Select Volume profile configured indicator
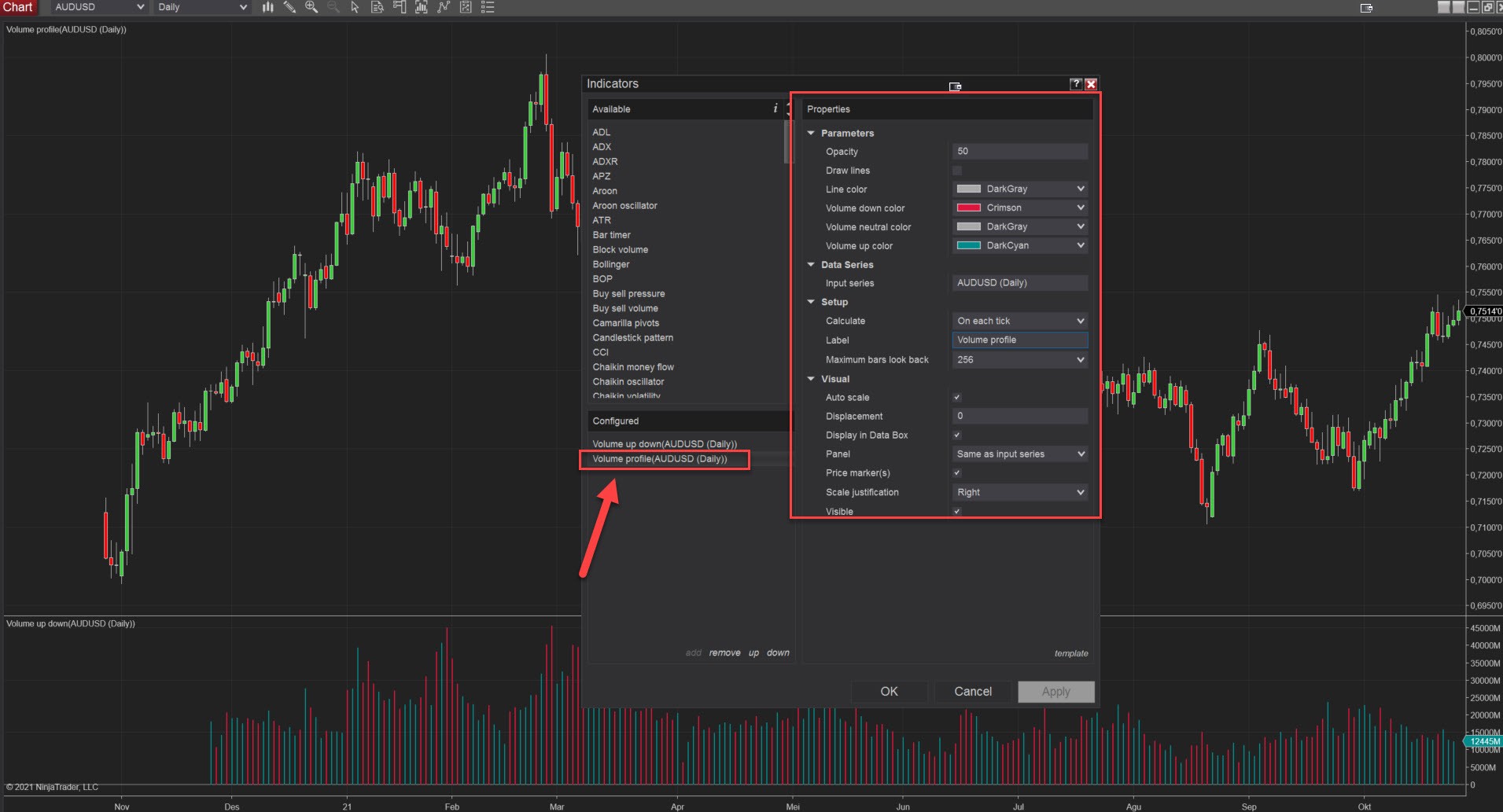 [660, 459]
